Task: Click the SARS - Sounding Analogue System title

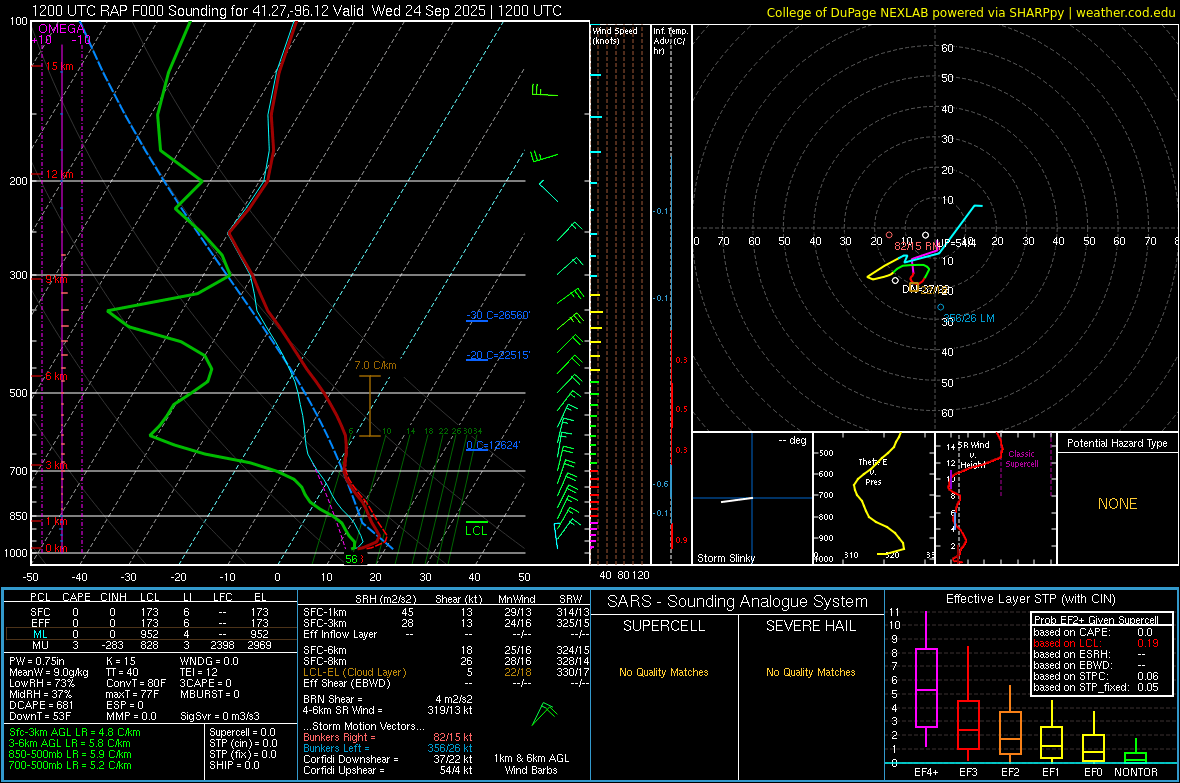Action: [738, 602]
